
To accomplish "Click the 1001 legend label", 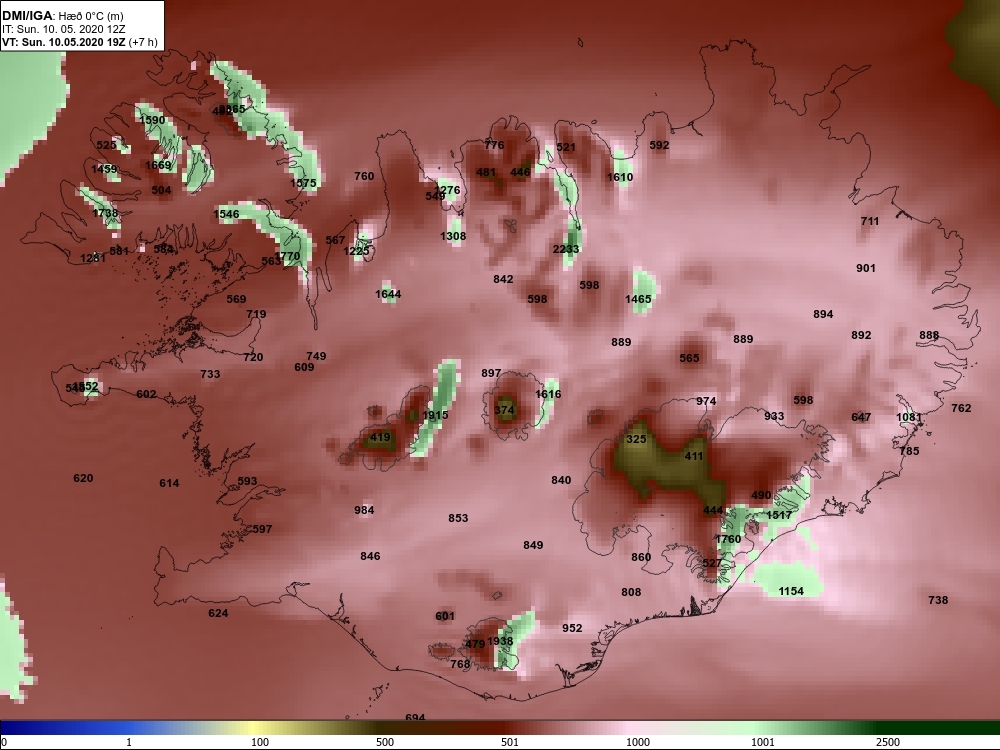I will tap(763, 742).
